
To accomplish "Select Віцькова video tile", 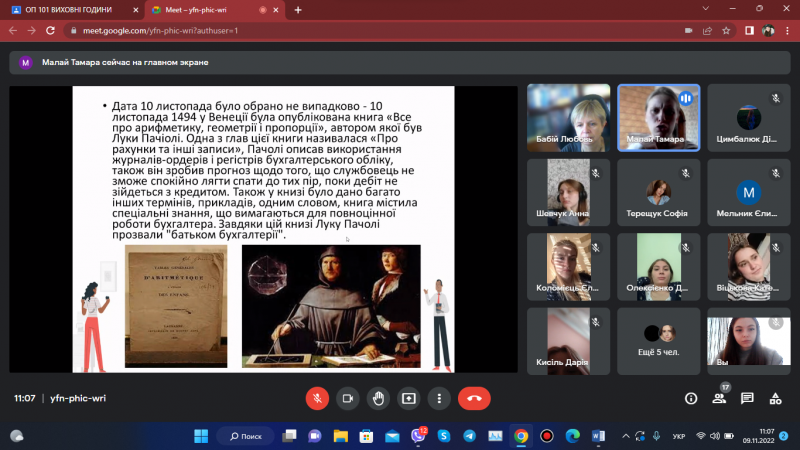I will point(749,267).
